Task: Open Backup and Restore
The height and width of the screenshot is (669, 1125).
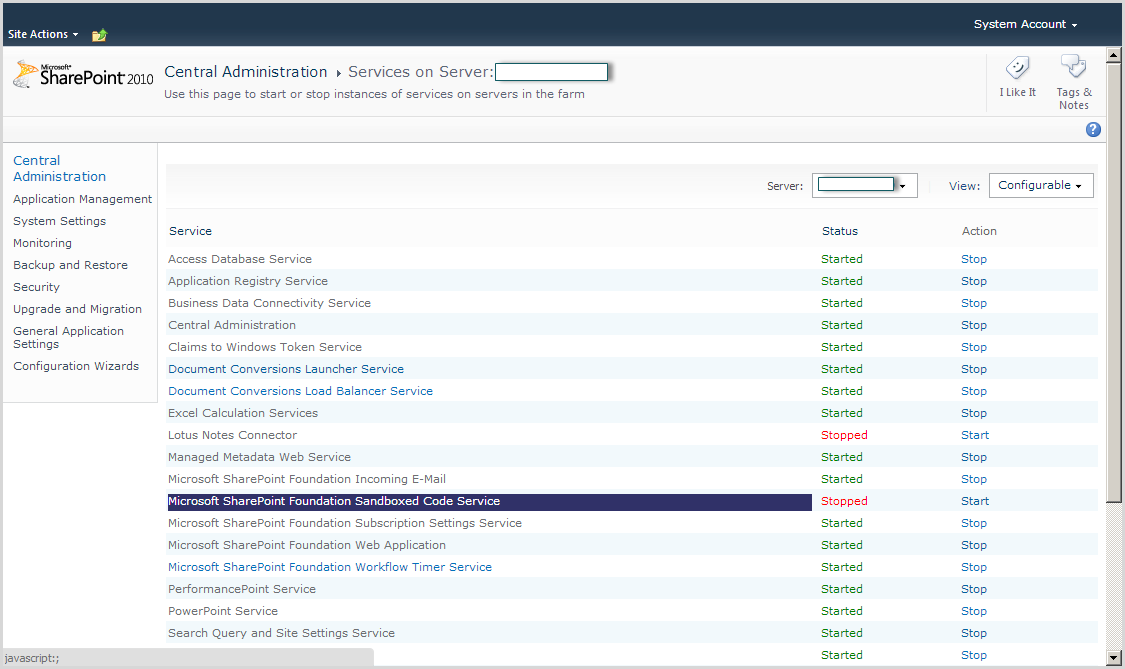Action: pyautogui.click(x=70, y=265)
